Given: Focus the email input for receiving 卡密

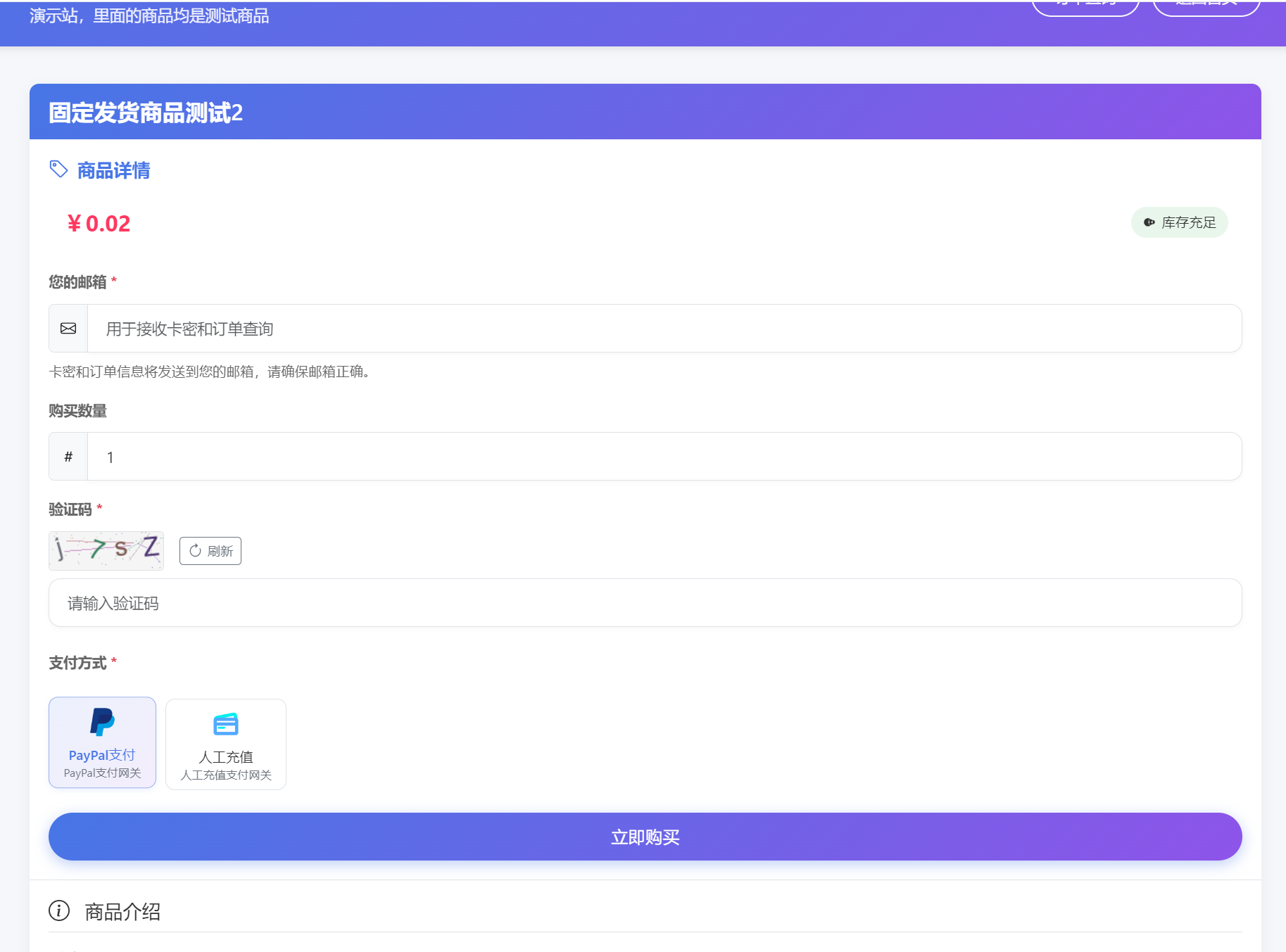Looking at the screenshot, I should [x=662, y=329].
